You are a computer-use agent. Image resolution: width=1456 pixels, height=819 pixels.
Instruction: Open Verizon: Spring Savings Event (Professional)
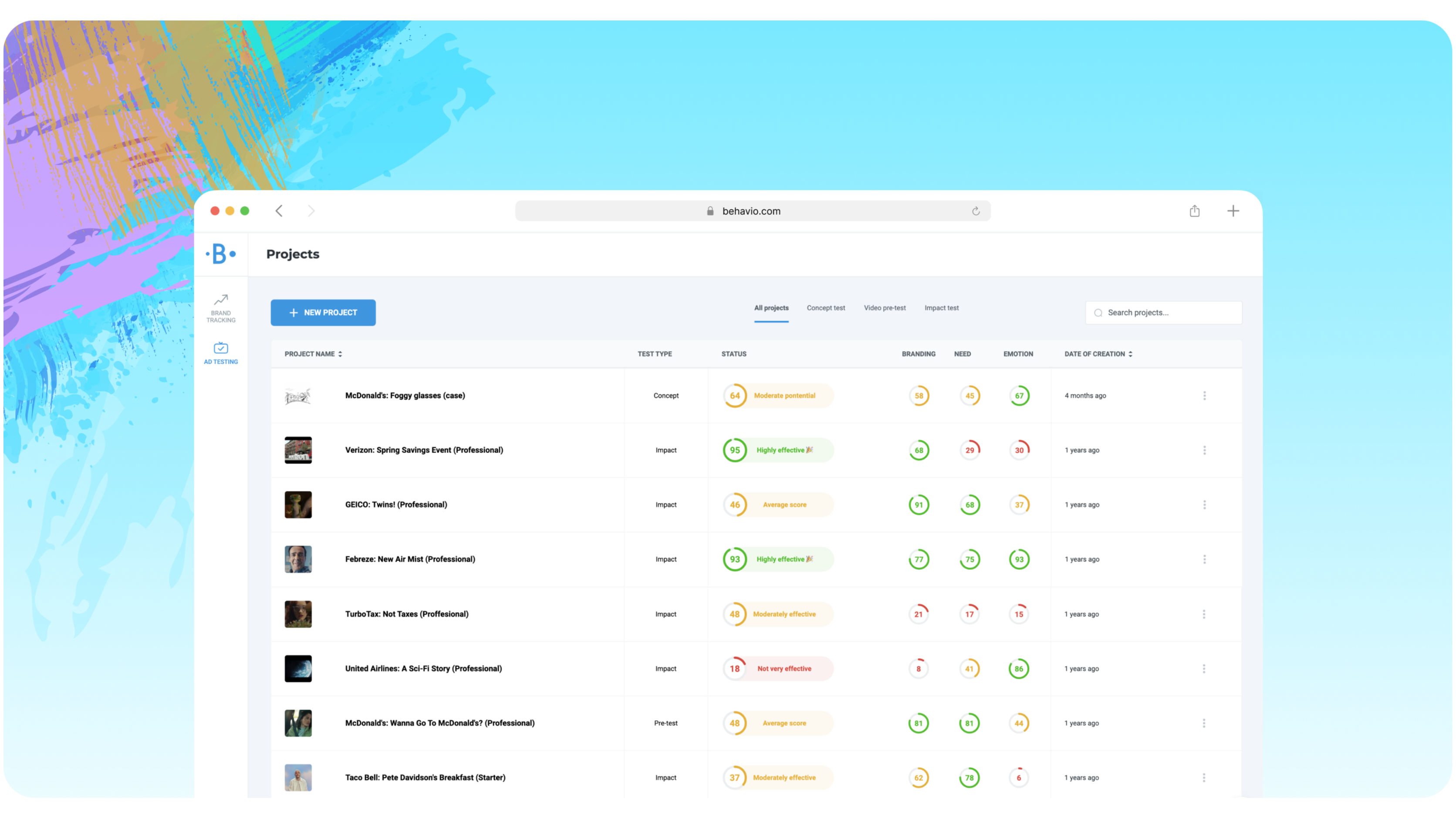coord(424,450)
